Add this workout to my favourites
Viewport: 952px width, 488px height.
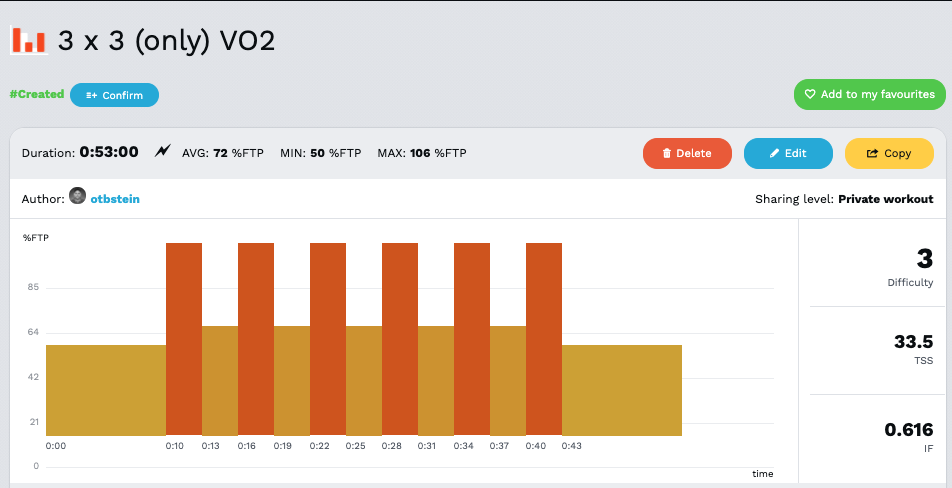point(869,95)
